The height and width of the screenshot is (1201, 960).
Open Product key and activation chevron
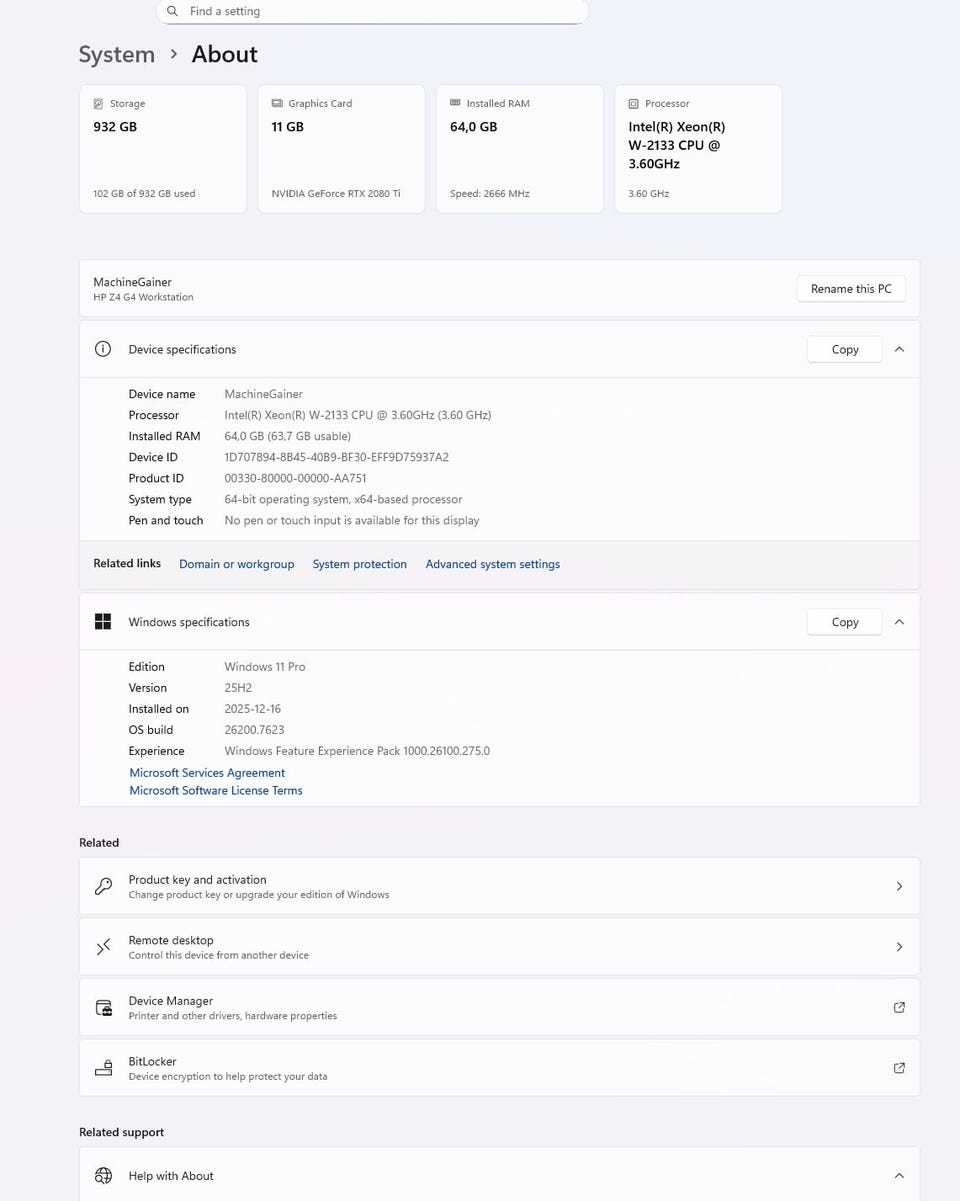pyautogui.click(x=899, y=886)
